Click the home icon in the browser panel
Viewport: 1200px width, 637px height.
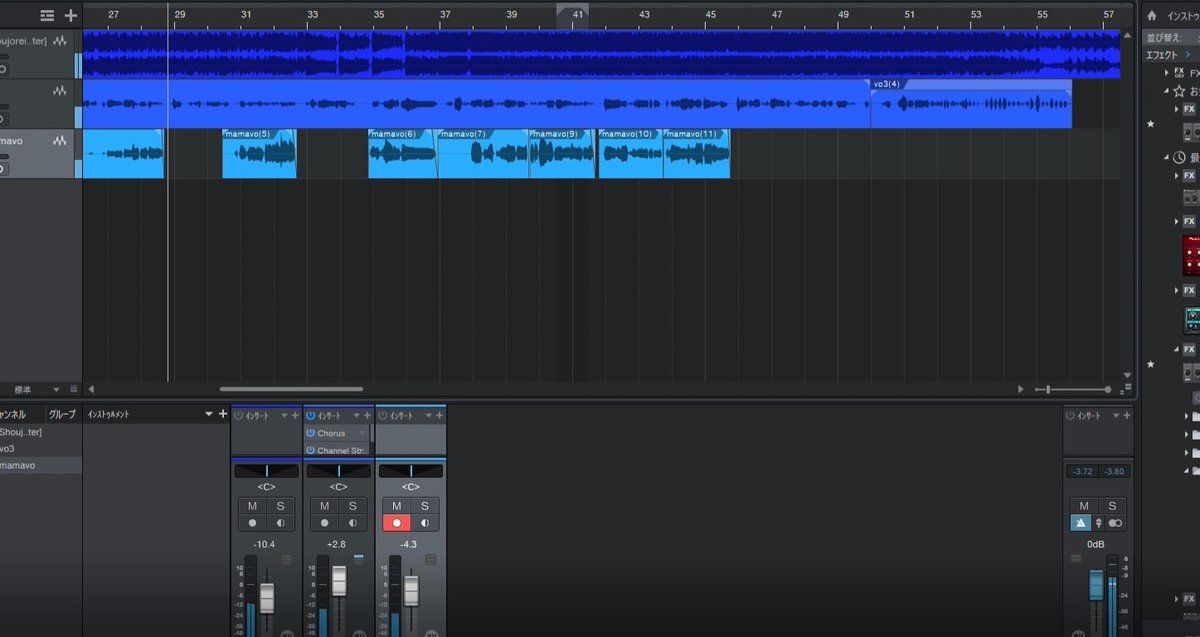(x=1152, y=15)
